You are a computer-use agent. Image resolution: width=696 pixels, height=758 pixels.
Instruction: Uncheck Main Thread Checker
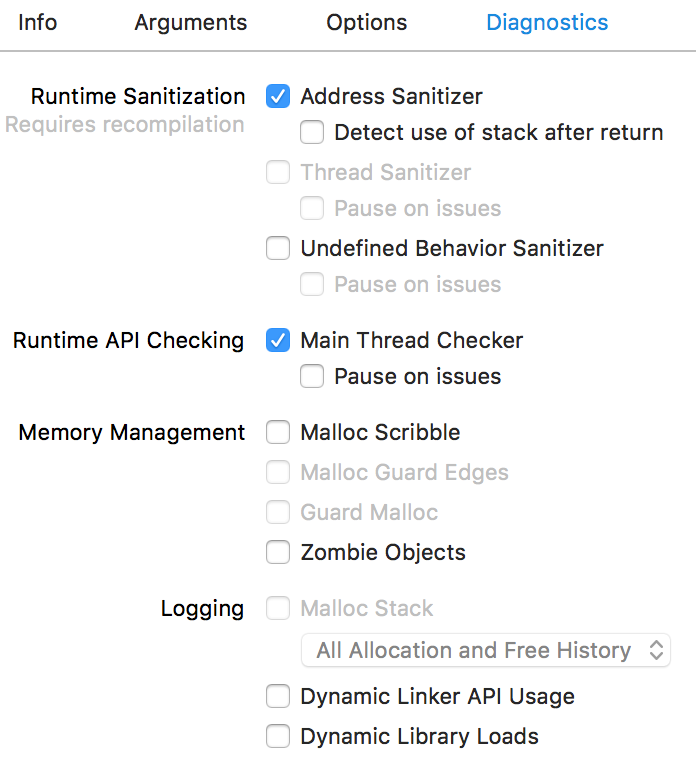[278, 340]
